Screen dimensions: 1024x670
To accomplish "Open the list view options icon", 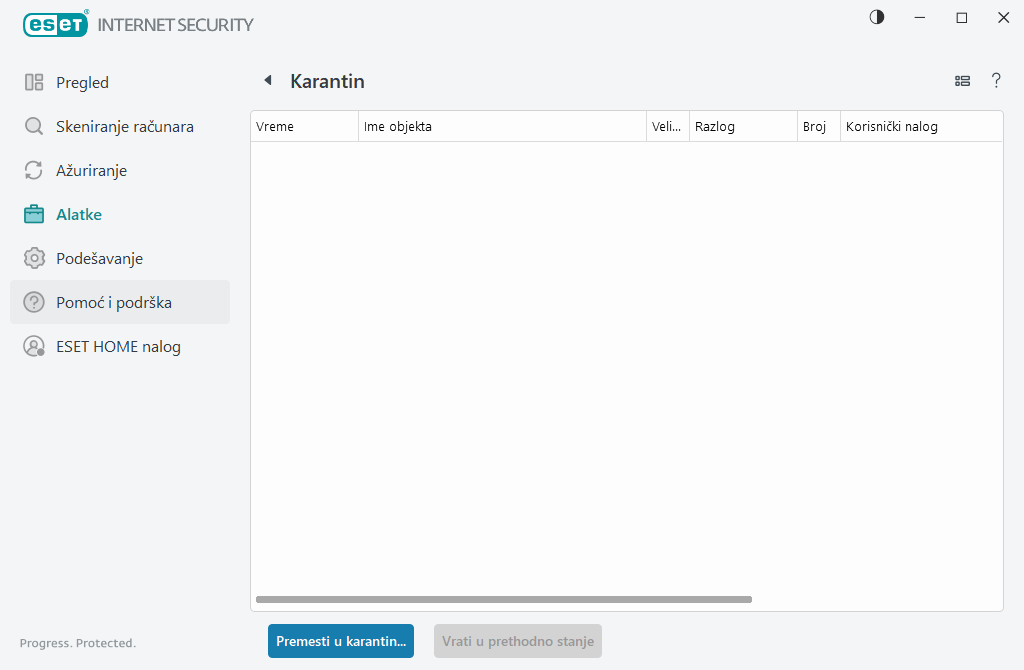I will coord(963,81).
